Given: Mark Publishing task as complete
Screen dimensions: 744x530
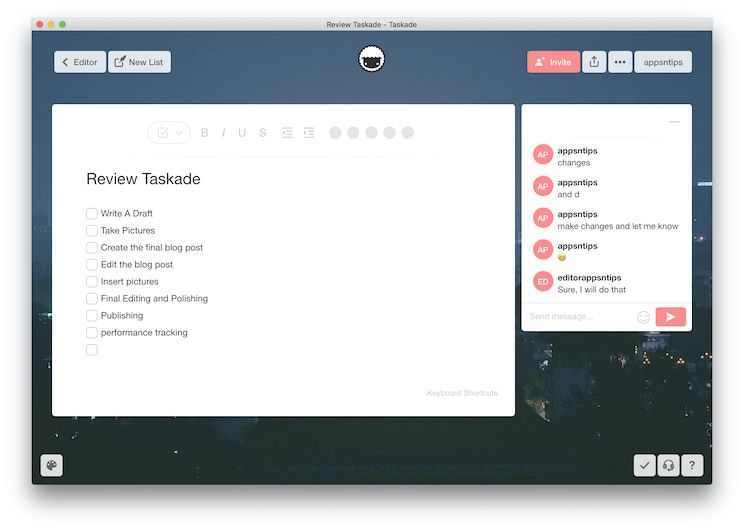Looking at the screenshot, I should [x=92, y=316].
